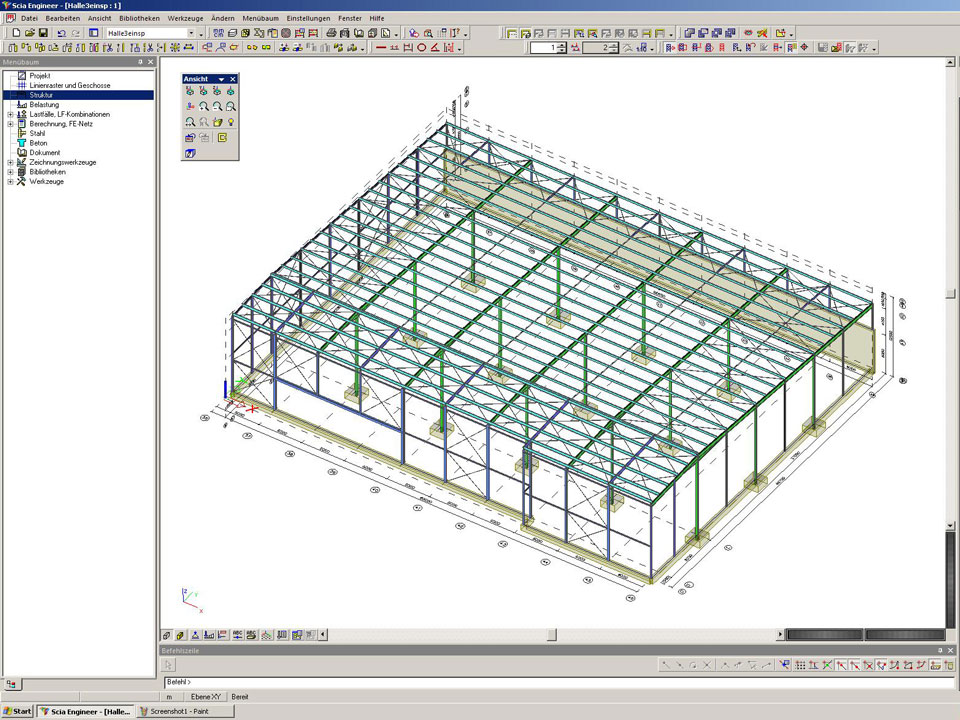Click the printer icon in top toolbar
The height and width of the screenshot is (720, 960).
pyautogui.click(x=331, y=33)
